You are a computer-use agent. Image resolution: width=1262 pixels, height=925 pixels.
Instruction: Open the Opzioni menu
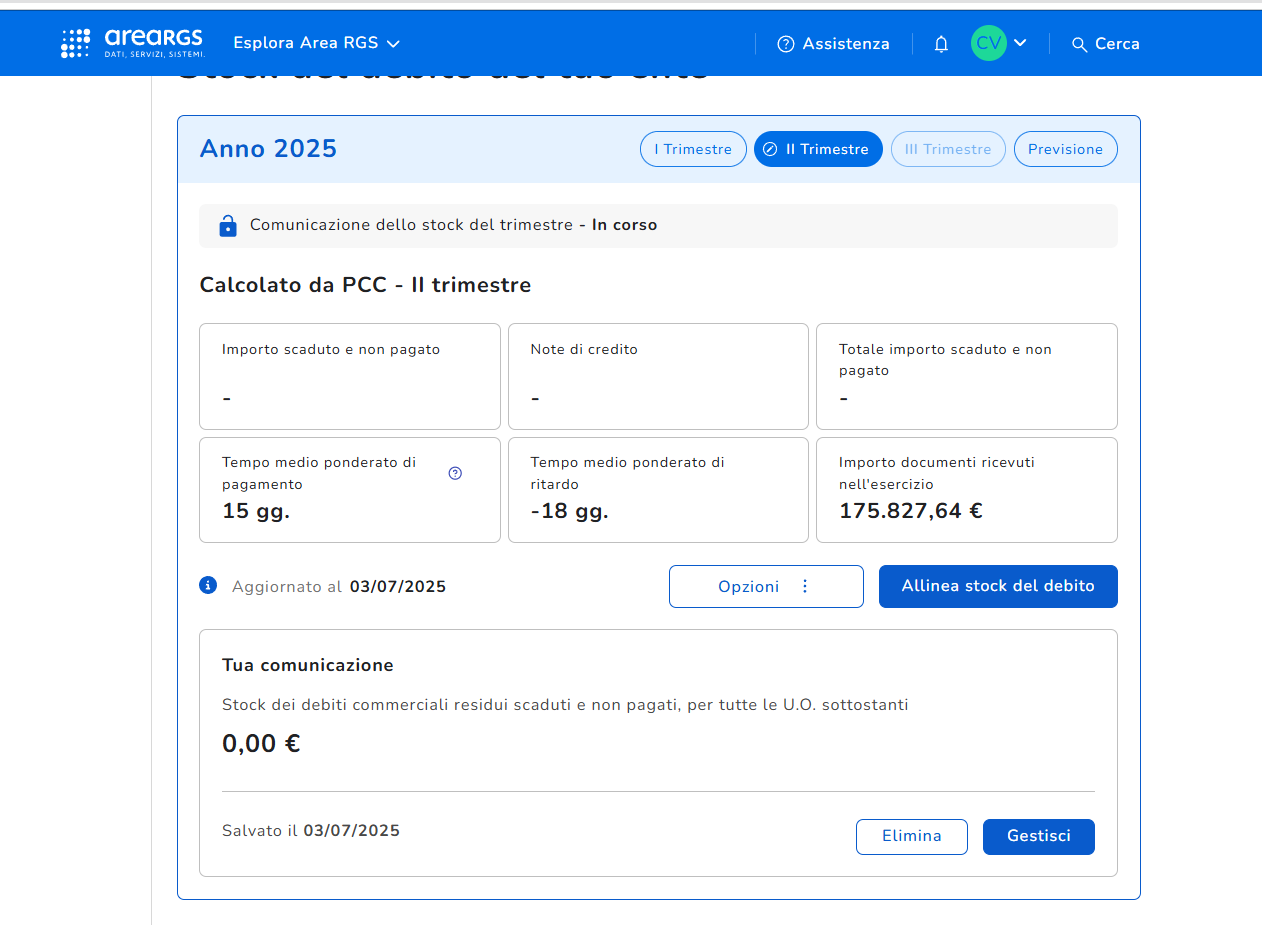click(765, 587)
